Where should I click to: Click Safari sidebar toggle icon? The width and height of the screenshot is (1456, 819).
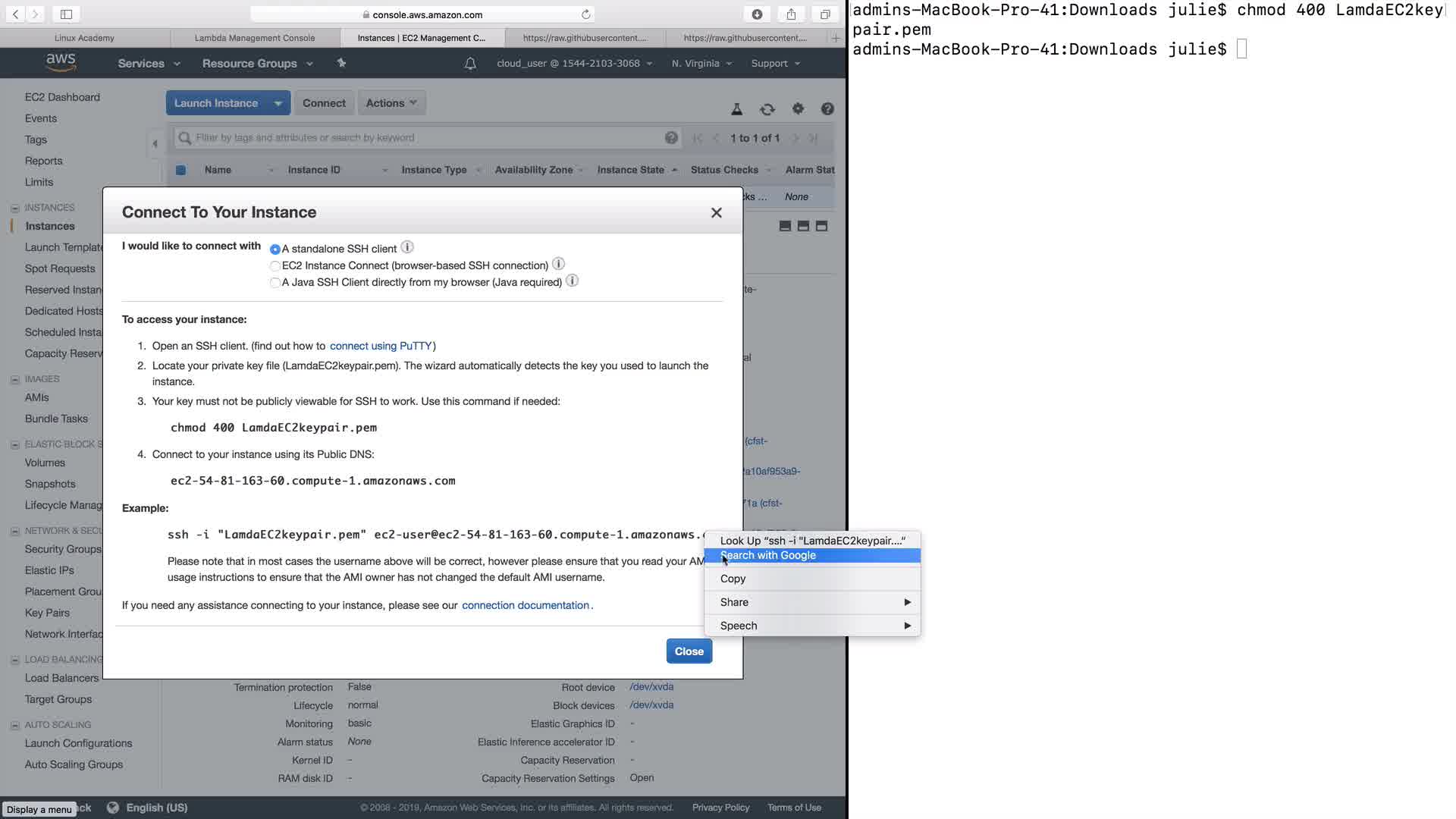tap(66, 14)
